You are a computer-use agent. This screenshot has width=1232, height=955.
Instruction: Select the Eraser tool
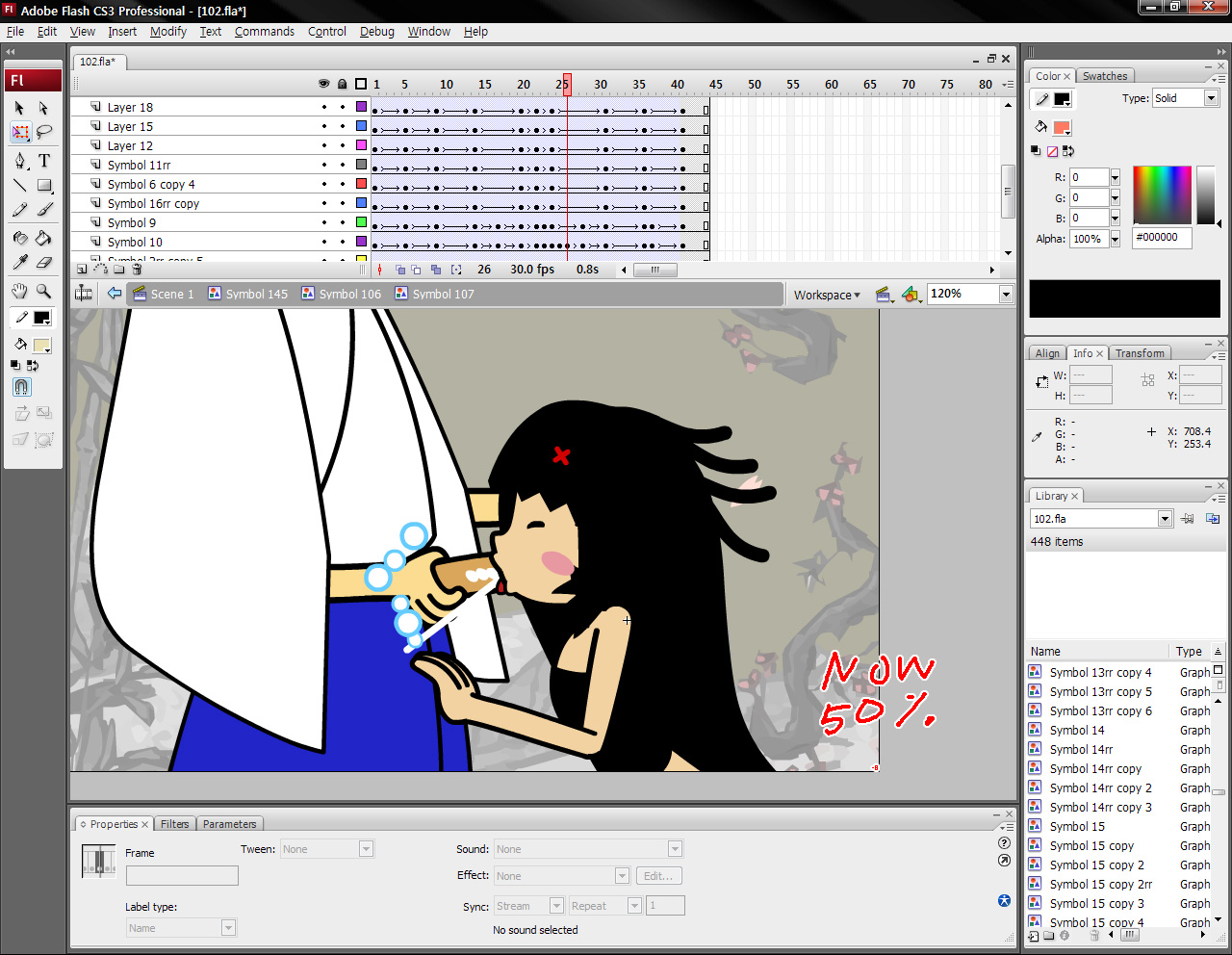44,262
